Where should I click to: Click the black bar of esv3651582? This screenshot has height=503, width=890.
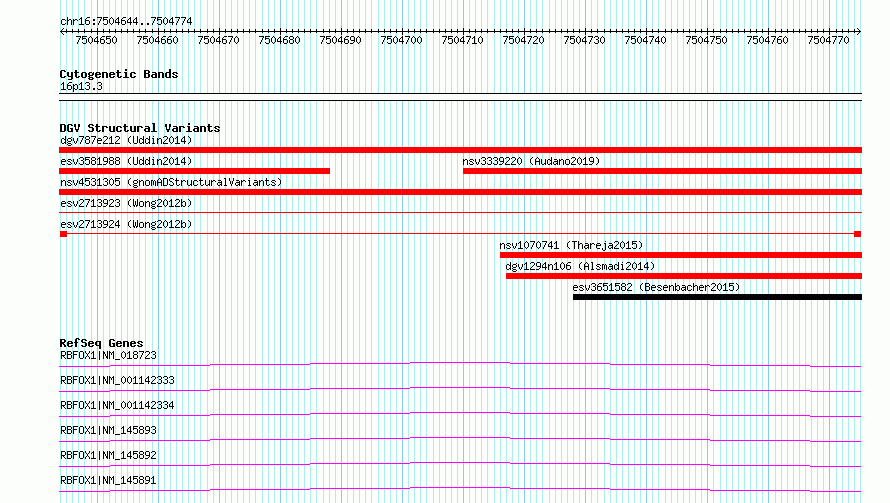pyautogui.click(x=717, y=297)
